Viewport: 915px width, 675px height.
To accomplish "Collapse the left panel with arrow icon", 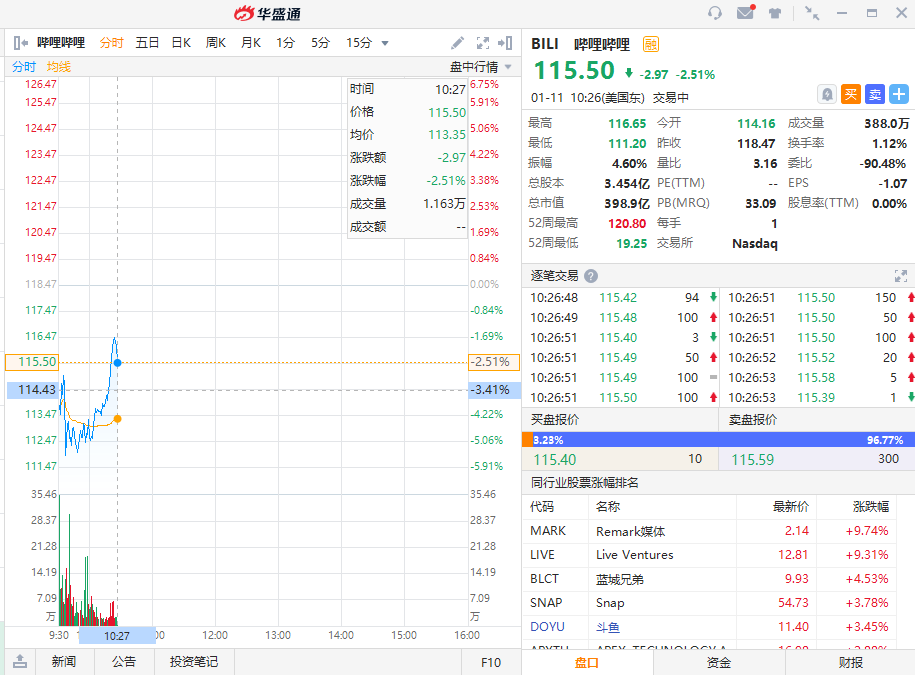I will click(20, 43).
